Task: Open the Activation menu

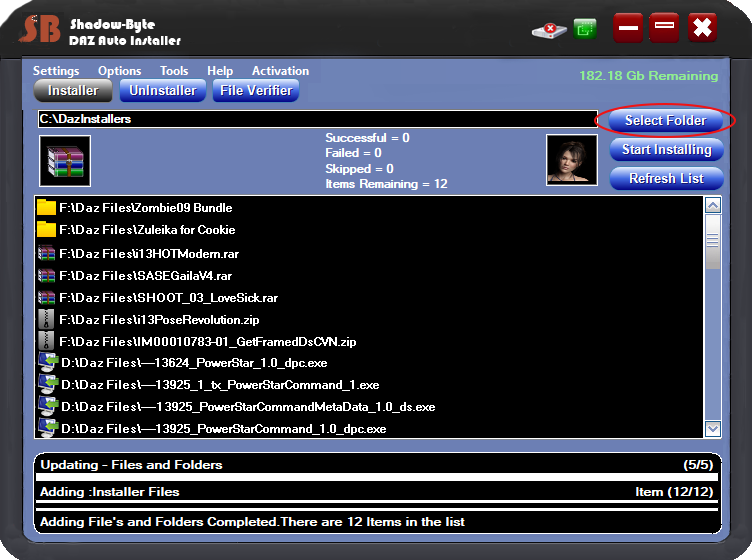Action: (x=281, y=71)
